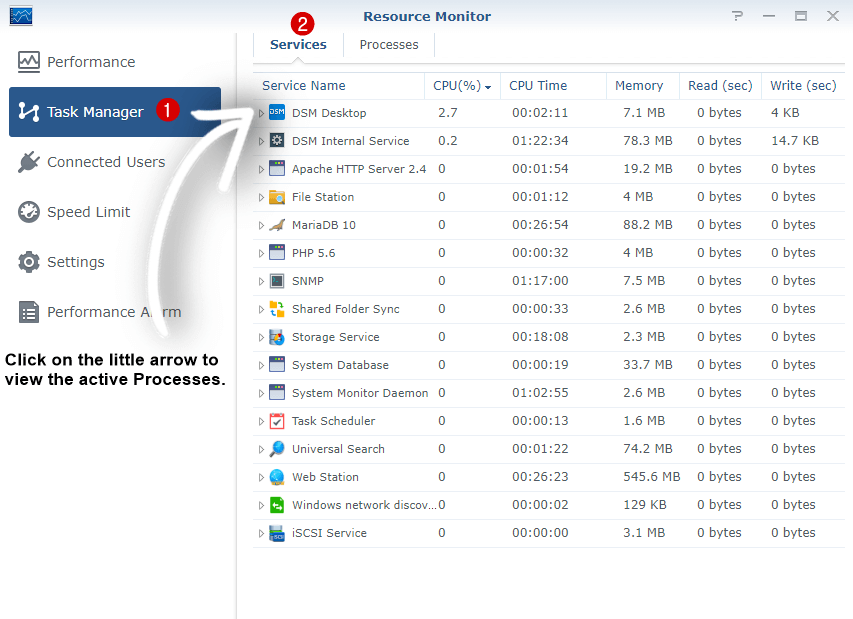Switch to the Processes tab
Image resolution: width=853 pixels, height=619 pixels.
pos(389,45)
